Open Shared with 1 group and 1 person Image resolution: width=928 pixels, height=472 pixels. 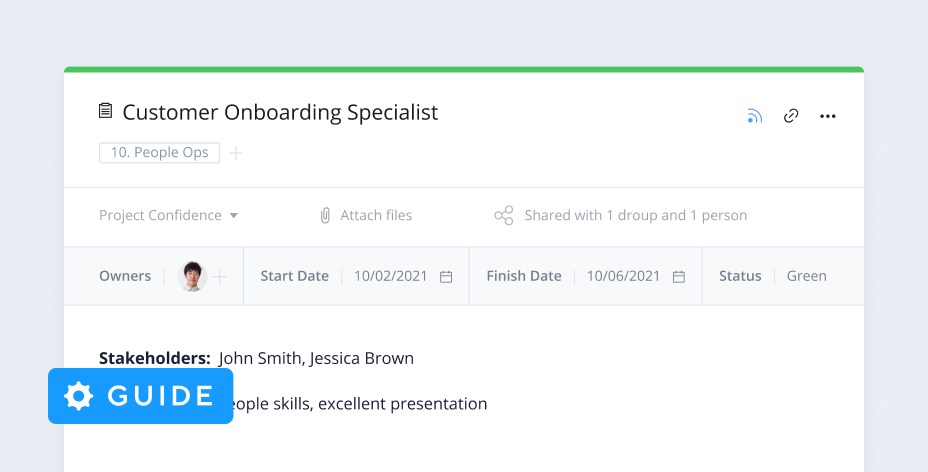tap(635, 215)
